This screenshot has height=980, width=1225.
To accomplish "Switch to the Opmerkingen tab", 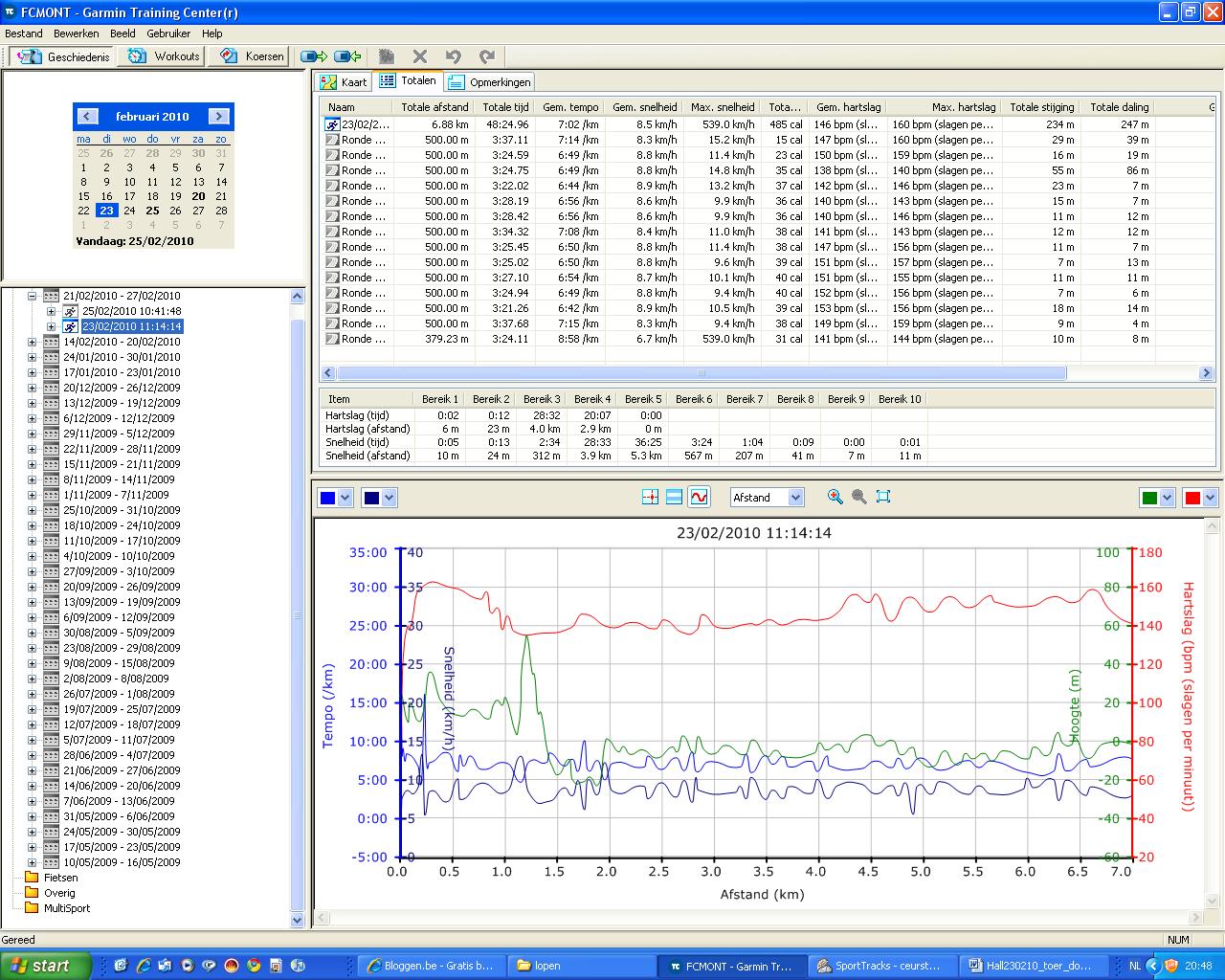I will click(x=489, y=82).
